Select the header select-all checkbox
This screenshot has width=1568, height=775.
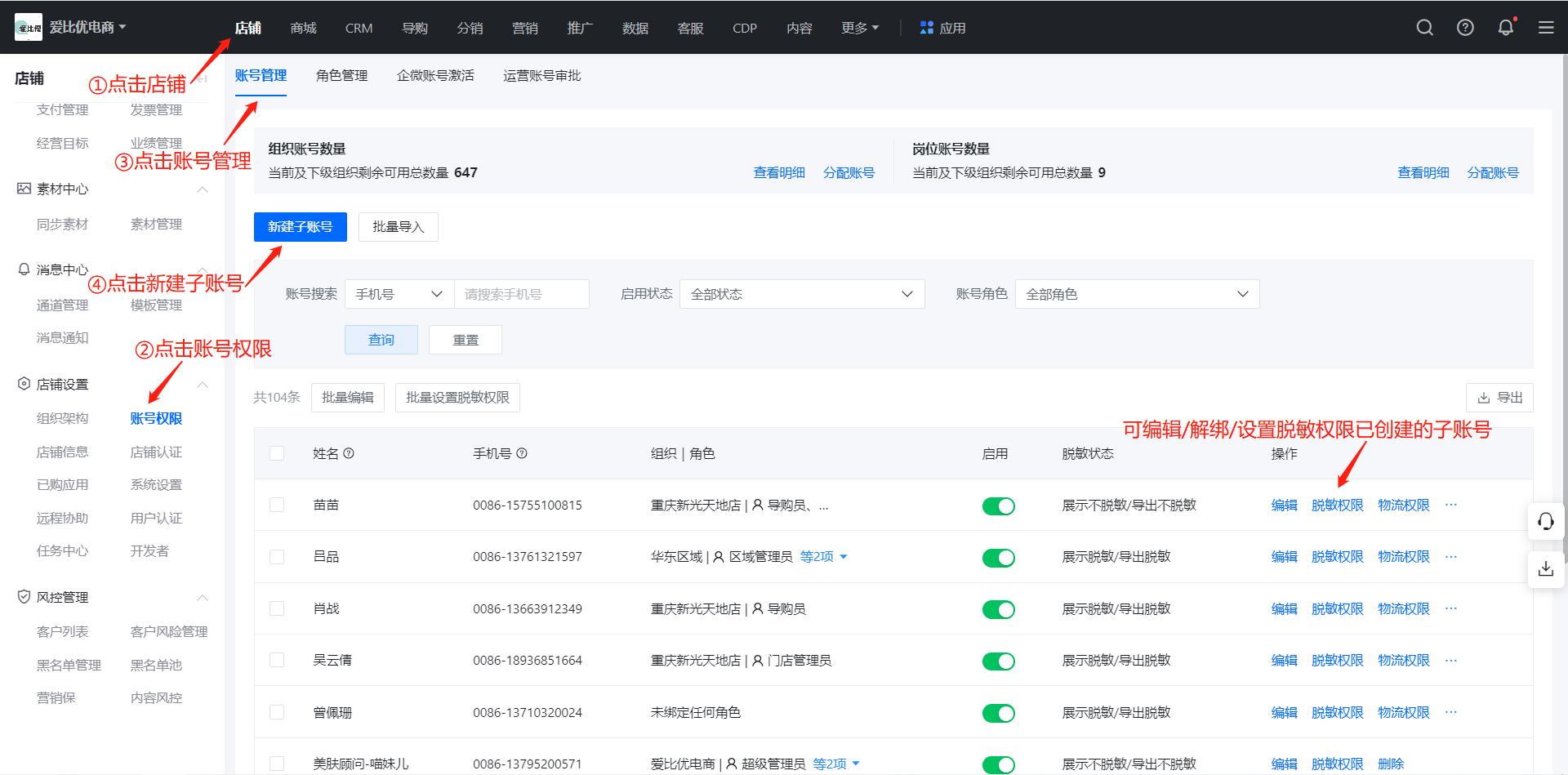277,453
